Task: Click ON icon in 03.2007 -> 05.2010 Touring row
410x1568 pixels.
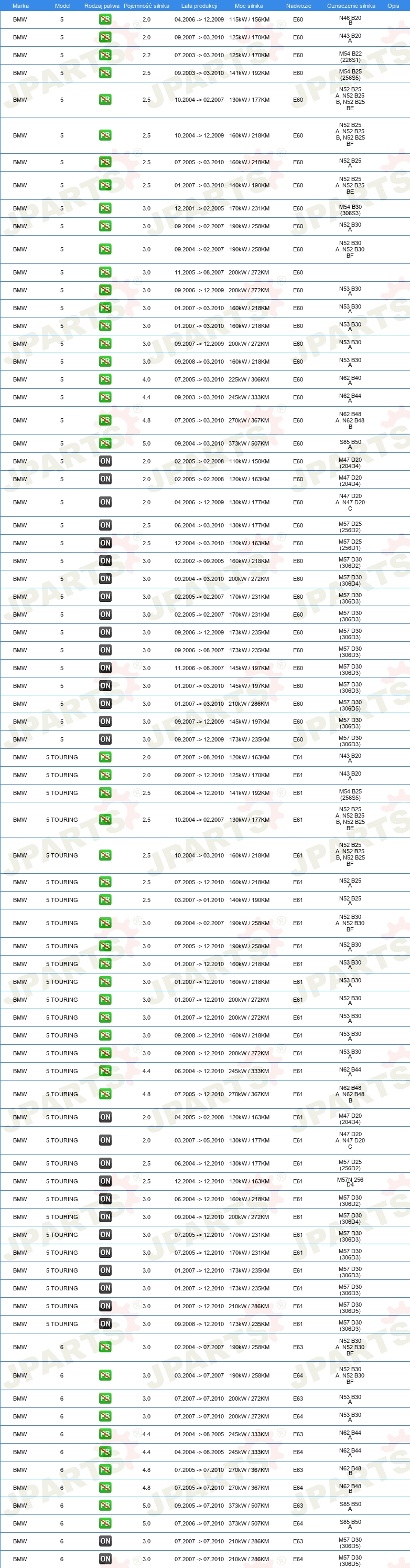Action: click(105, 1140)
